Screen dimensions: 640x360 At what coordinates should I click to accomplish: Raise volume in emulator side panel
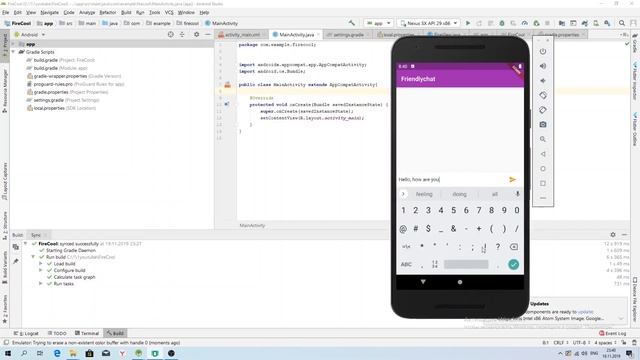point(543,66)
